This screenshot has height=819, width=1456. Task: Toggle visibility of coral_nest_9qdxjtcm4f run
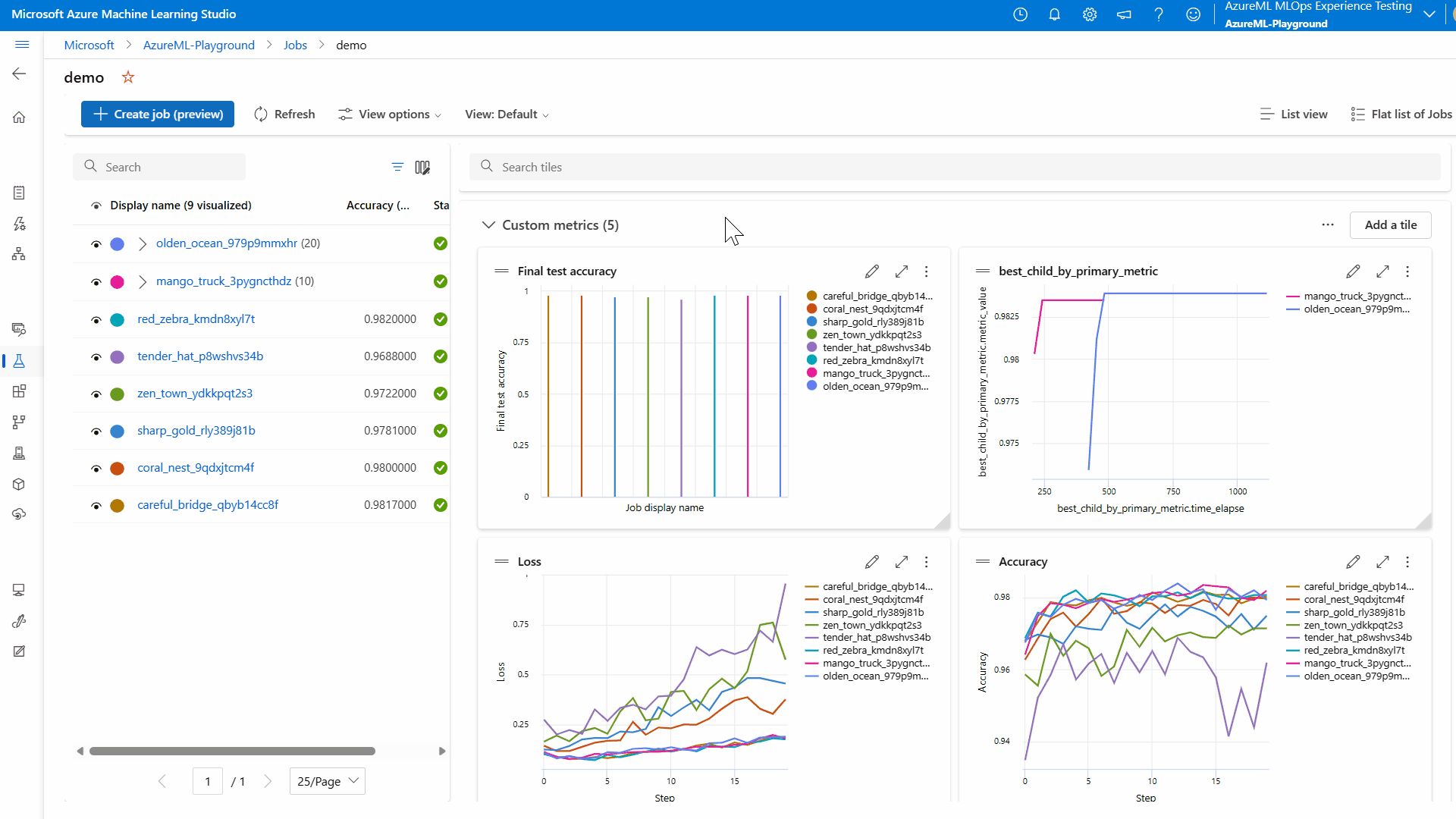point(96,469)
